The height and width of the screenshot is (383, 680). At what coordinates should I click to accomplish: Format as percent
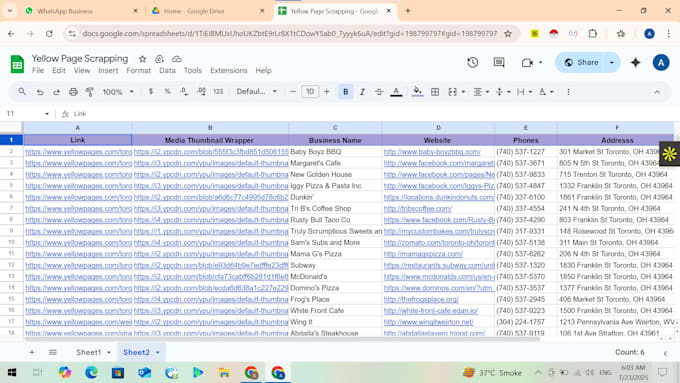[167, 92]
